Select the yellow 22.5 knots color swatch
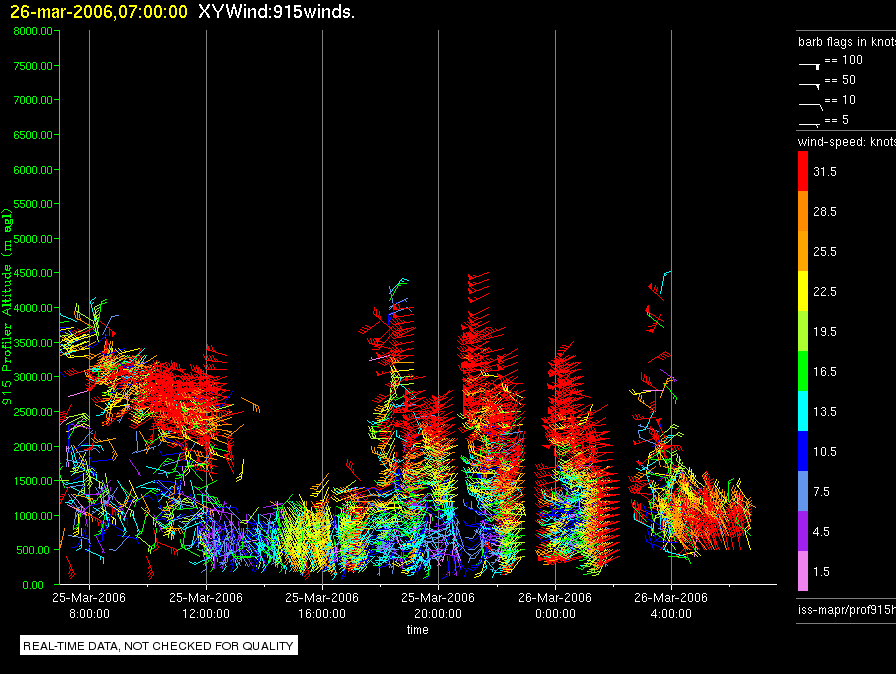The image size is (896, 674). 803,291
